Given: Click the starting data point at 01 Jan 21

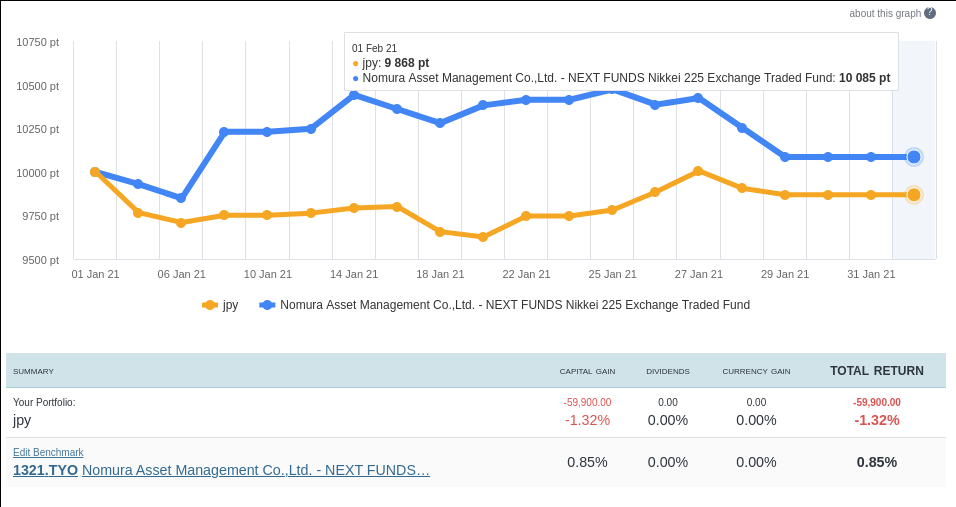Looking at the screenshot, I should click(x=95, y=172).
